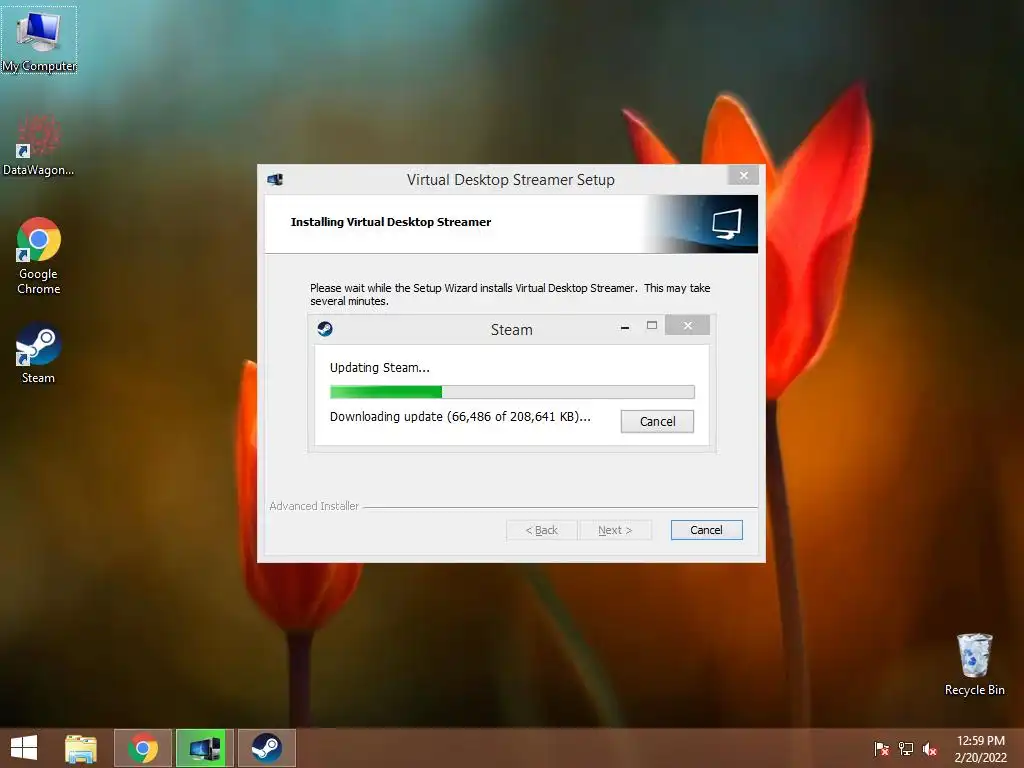Screen dimensions: 1024x768
Task: Cancel the Steam update download
Action: [x=657, y=421]
